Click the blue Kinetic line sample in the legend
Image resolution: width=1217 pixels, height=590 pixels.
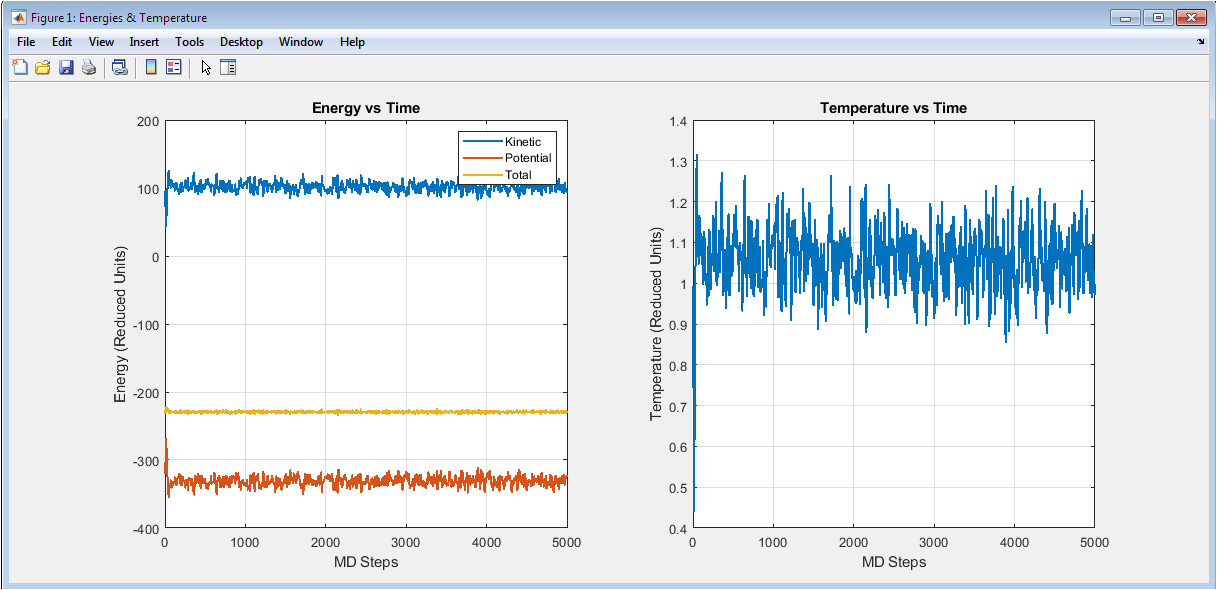[x=482, y=142]
